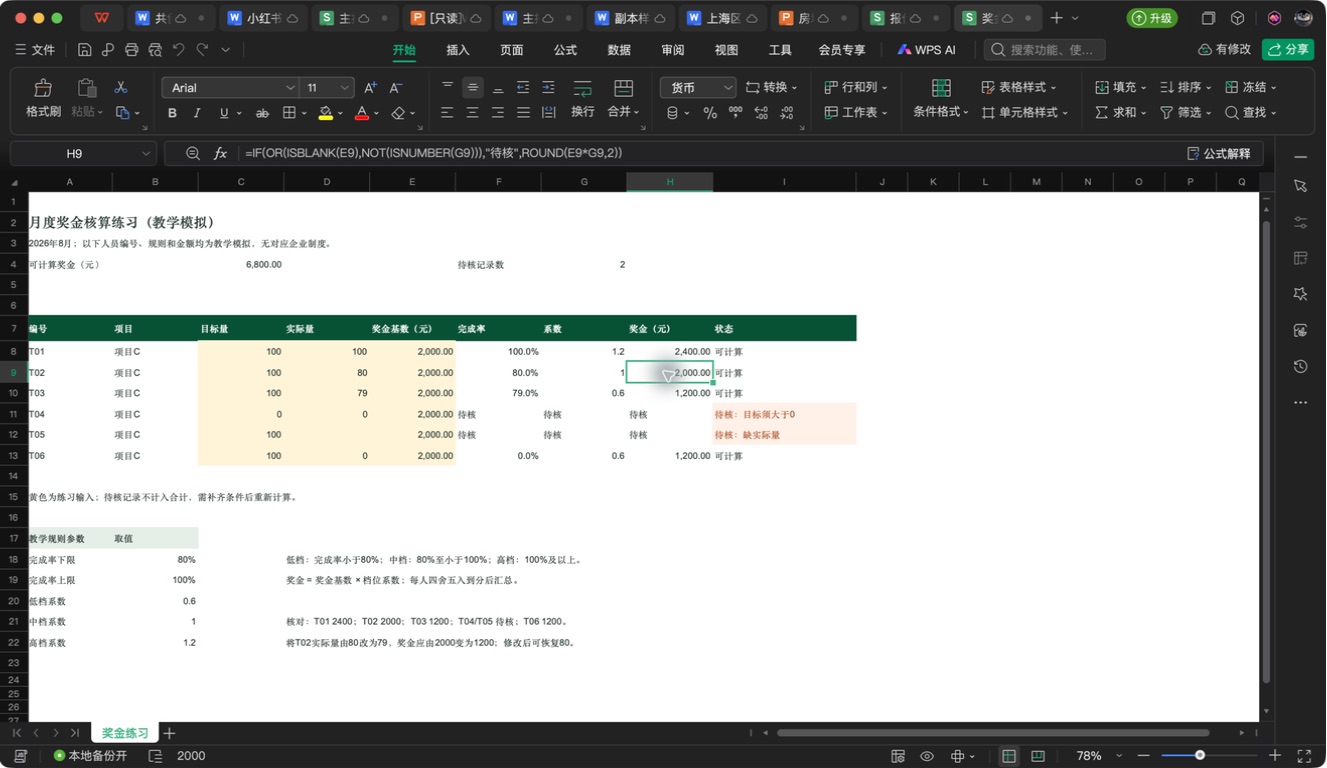Select the 奖金练习 sheet tab

(124, 733)
